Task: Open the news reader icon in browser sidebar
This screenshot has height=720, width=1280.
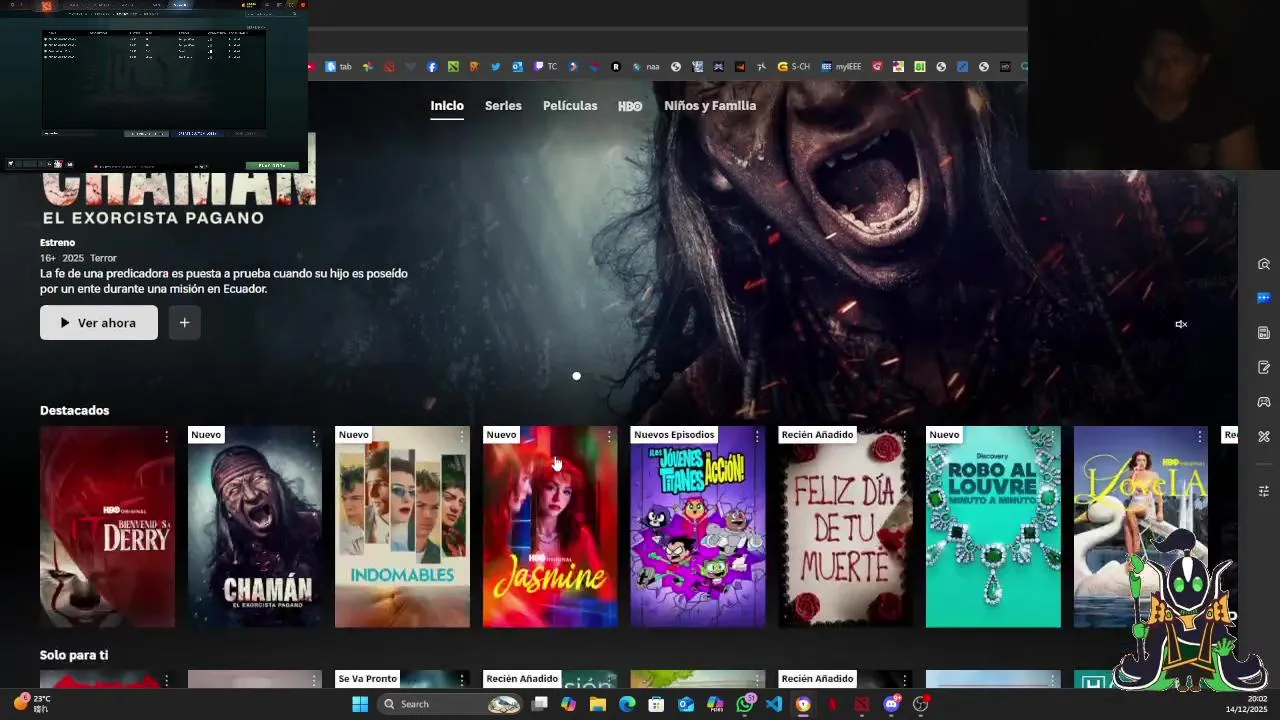Action: click(1264, 332)
